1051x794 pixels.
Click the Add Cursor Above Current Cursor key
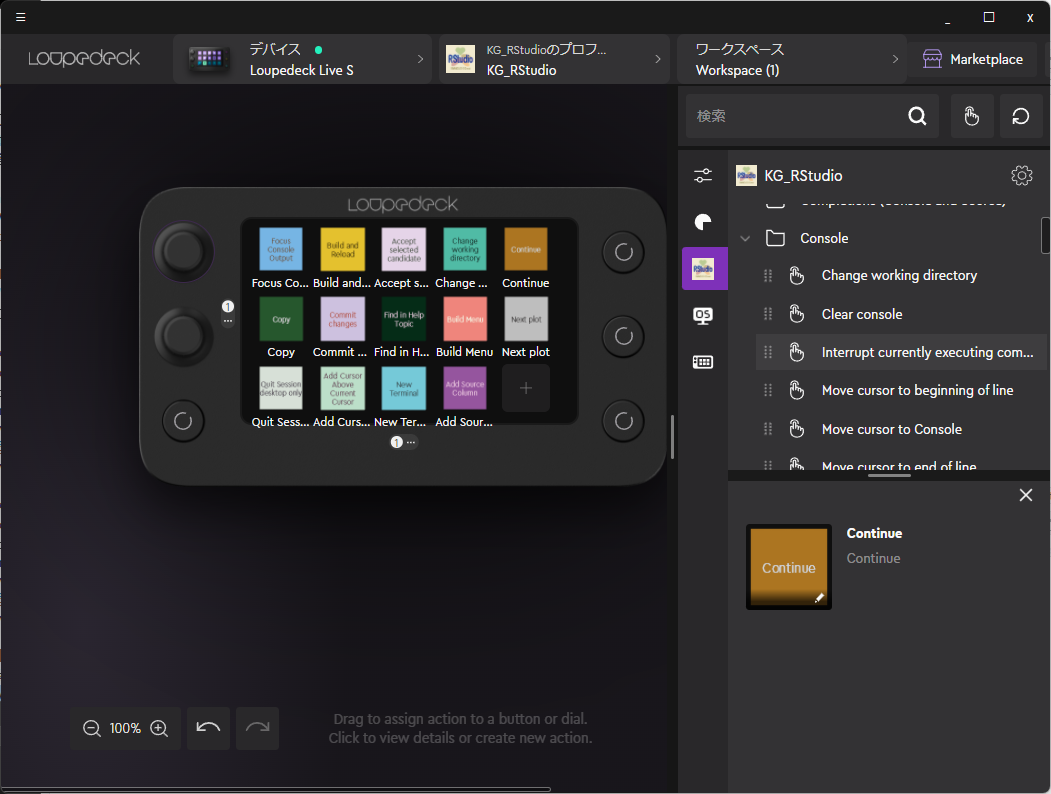click(x=343, y=389)
